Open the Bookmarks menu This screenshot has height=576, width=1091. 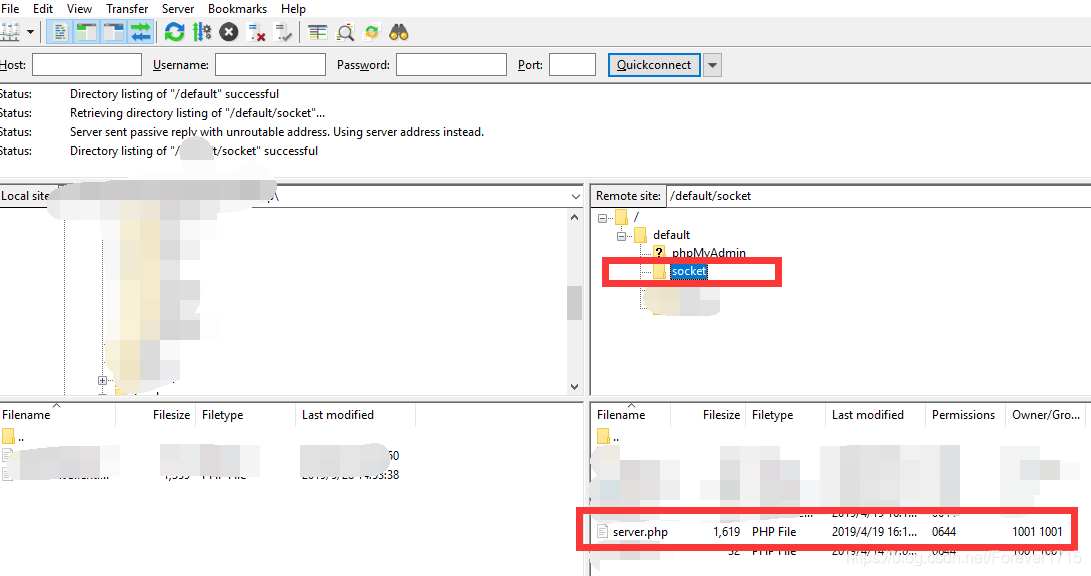237,8
